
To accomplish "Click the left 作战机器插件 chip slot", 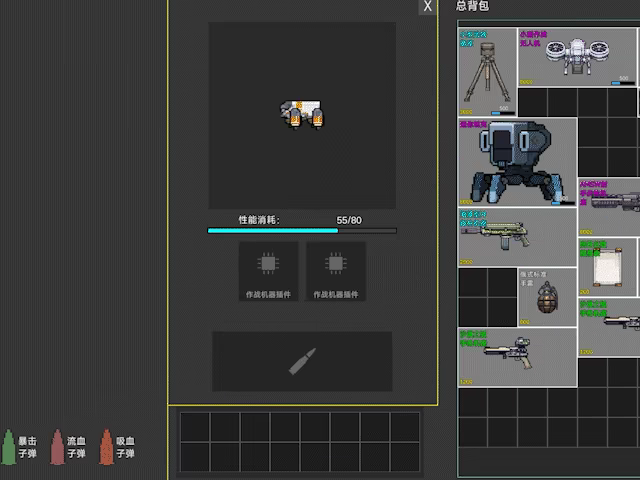I will click(268, 271).
